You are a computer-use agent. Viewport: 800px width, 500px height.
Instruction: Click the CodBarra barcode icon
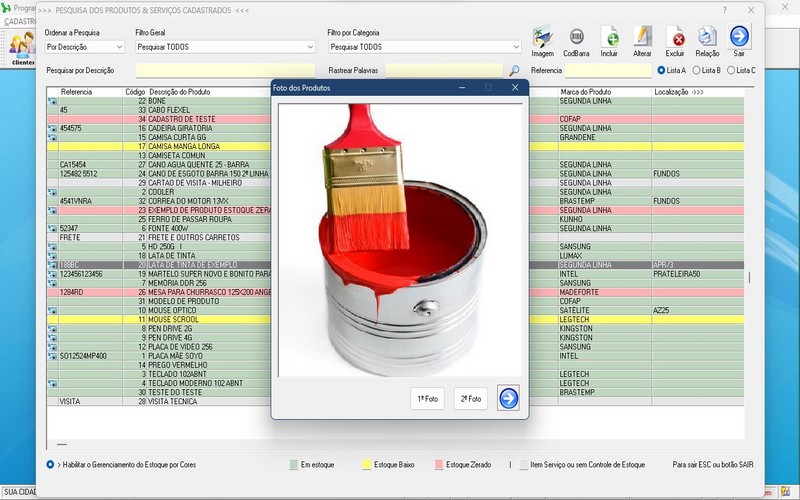coord(576,39)
